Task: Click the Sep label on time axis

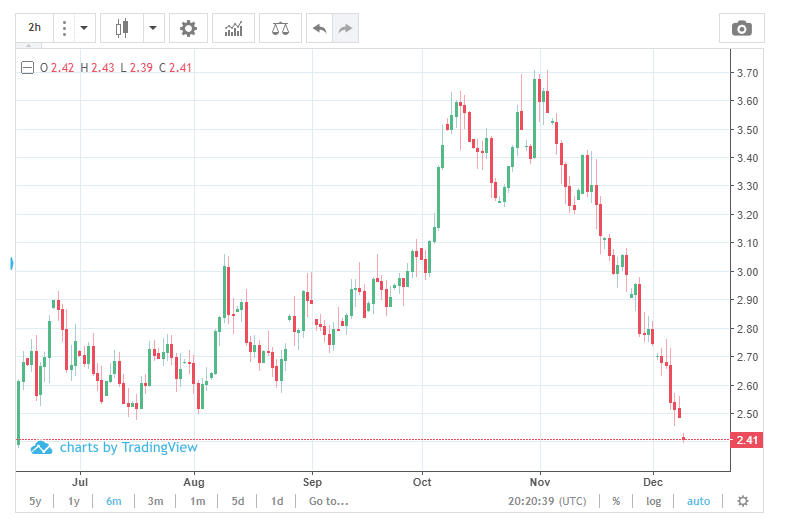Action: coord(312,482)
